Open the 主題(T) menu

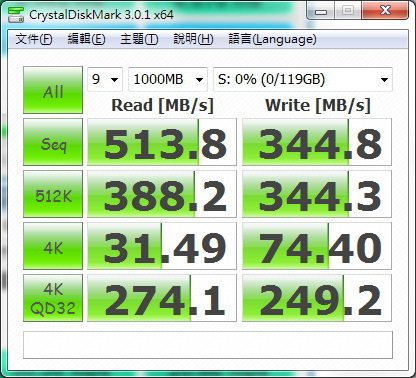pos(139,39)
